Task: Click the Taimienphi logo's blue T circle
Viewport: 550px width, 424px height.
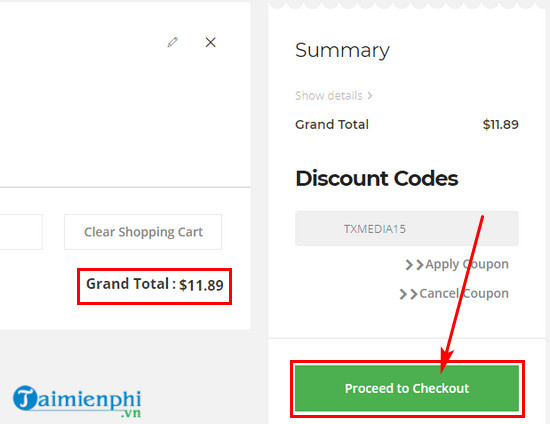Action: [25, 398]
